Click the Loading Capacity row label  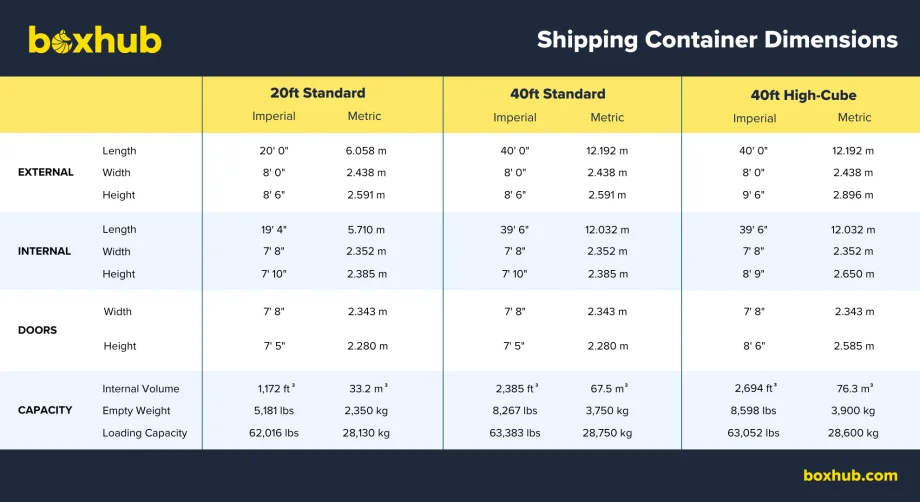tap(144, 433)
